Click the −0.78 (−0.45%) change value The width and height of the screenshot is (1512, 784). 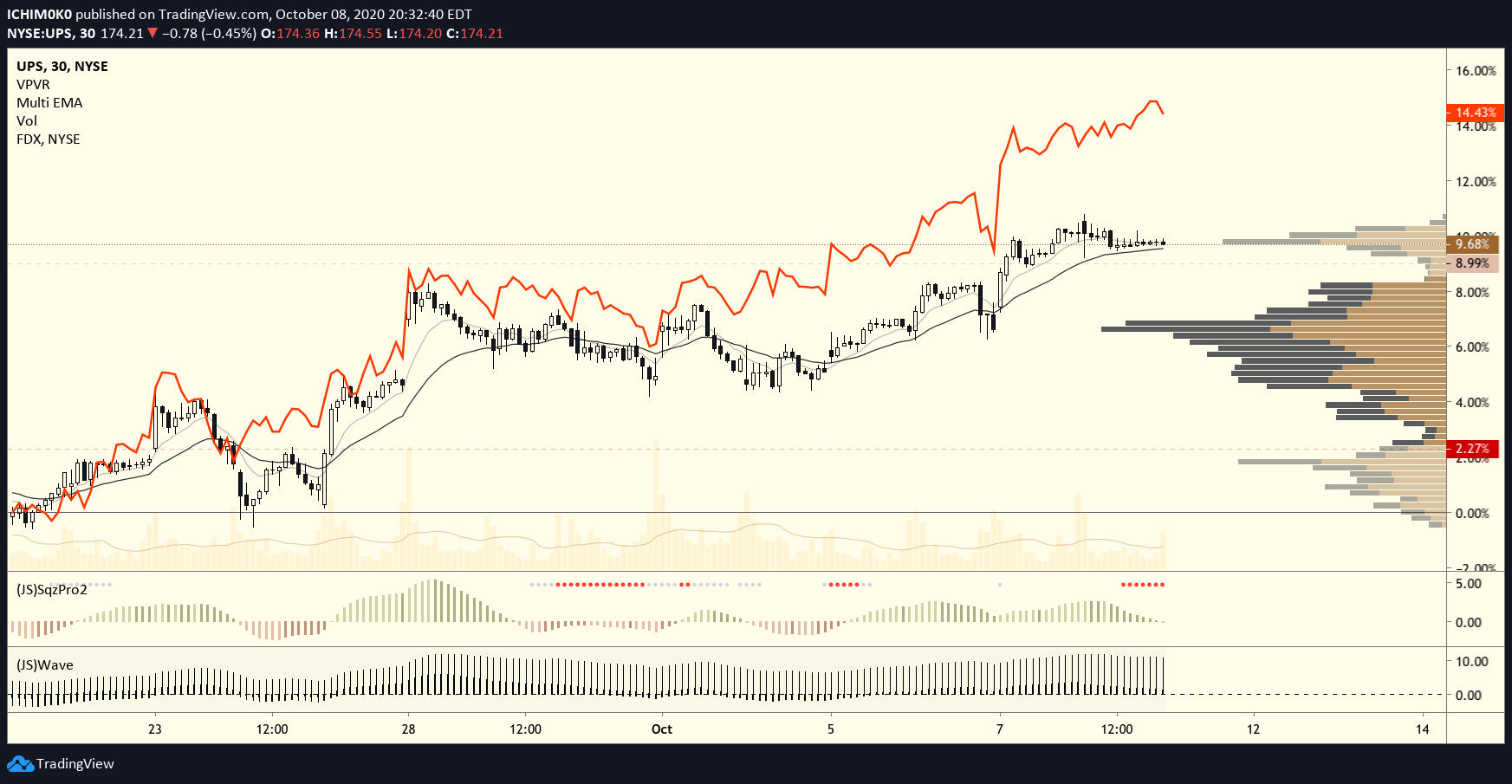209,34
